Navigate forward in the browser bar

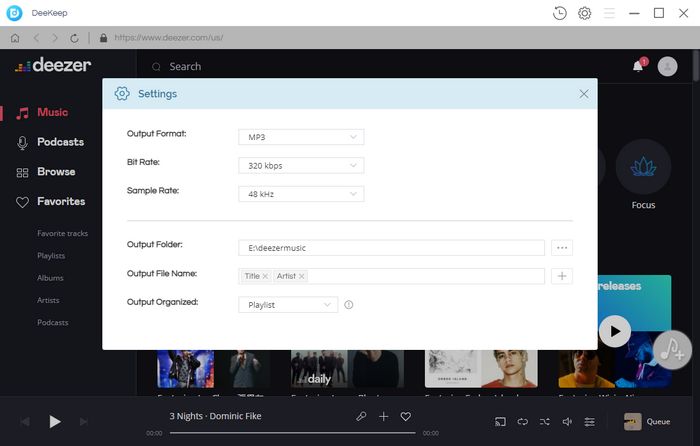click(x=54, y=38)
